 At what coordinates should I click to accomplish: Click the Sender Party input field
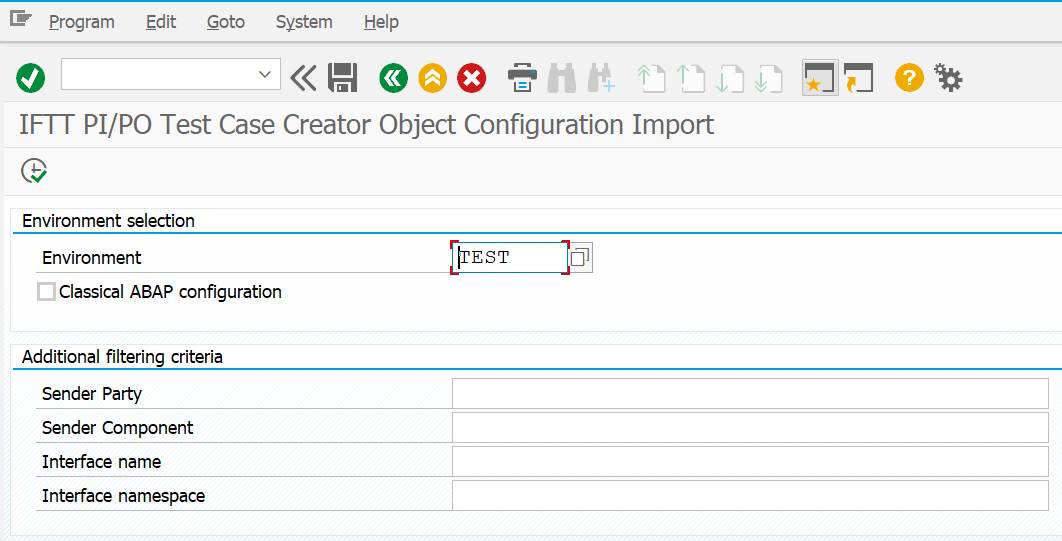(749, 394)
